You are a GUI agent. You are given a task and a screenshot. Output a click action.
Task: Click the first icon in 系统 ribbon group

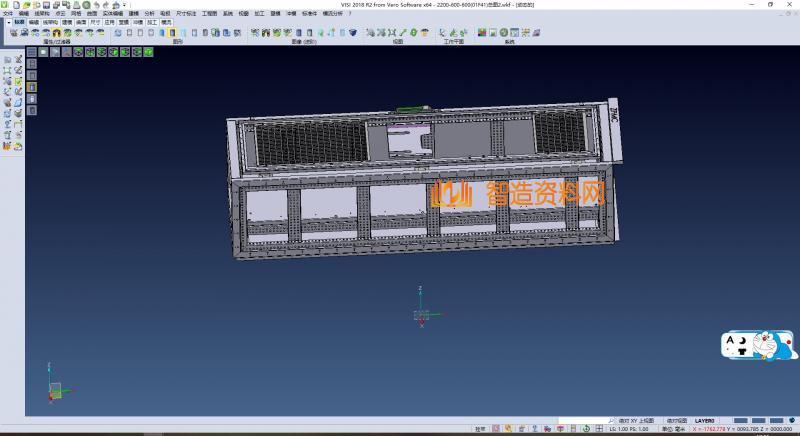tap(481, 32)
